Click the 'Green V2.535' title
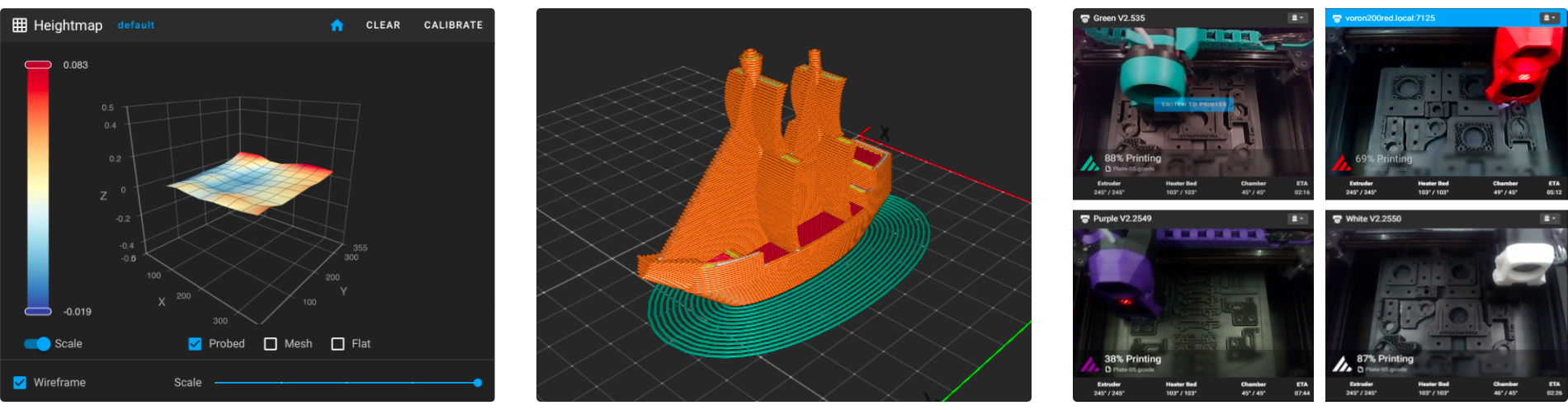This screenshot has width=1568, height=410. point(1119,18)
